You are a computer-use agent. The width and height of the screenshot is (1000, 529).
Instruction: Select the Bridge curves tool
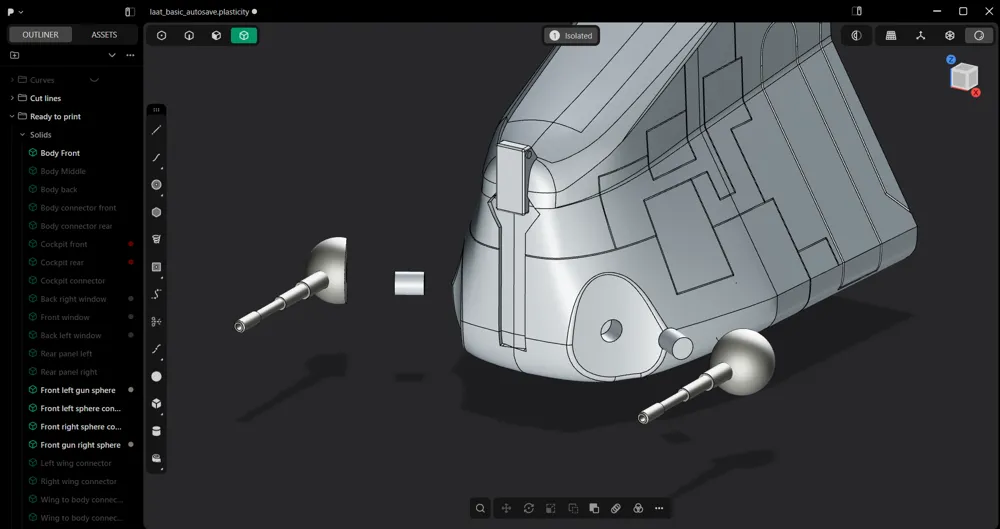coord(156,349)
